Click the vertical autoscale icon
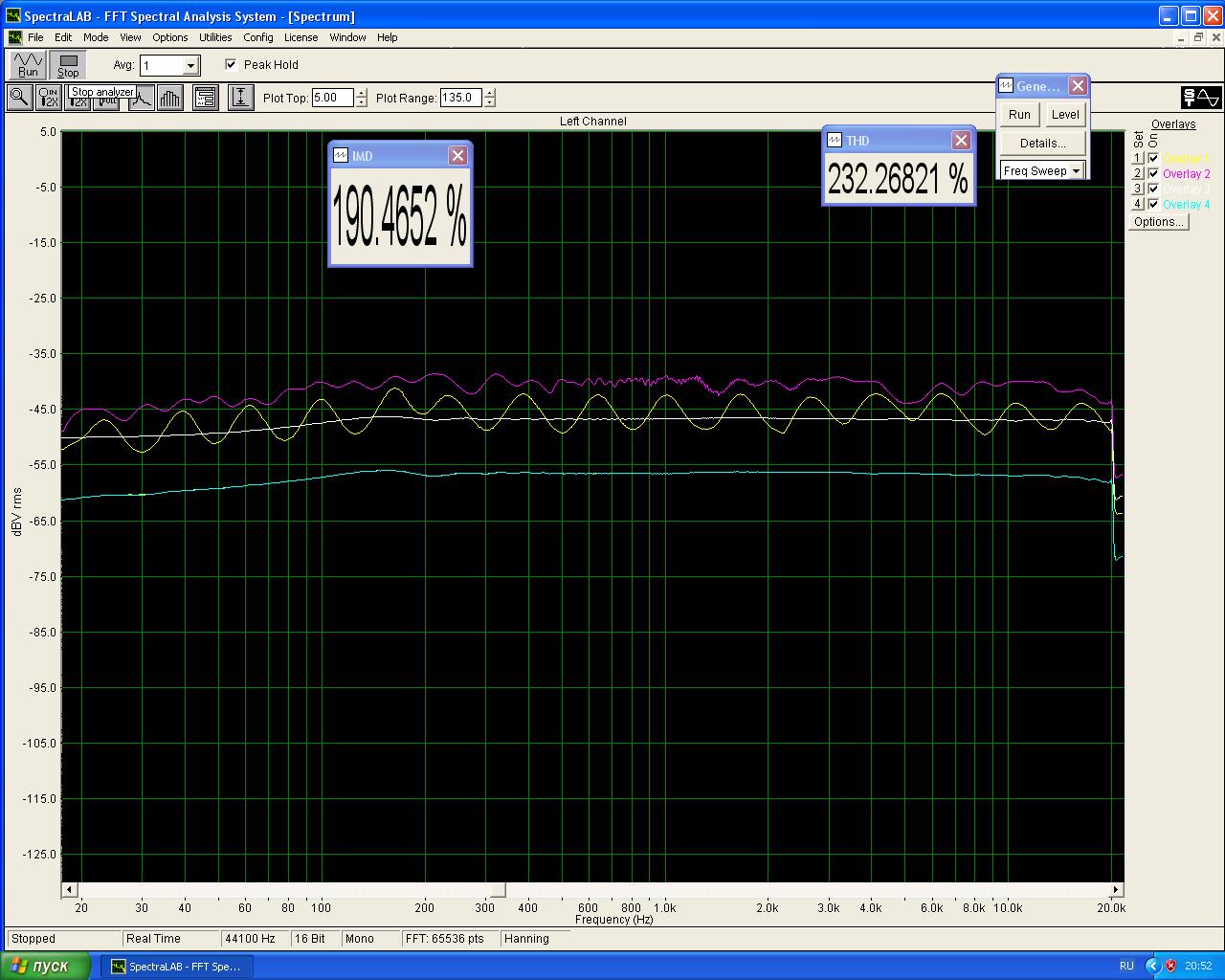Screen dimensions: 1225x980 pyautogui.click(x=240, y=97)
